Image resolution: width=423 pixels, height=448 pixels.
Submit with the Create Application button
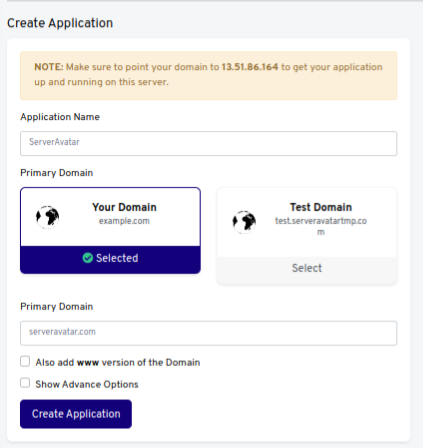[76, 414]
